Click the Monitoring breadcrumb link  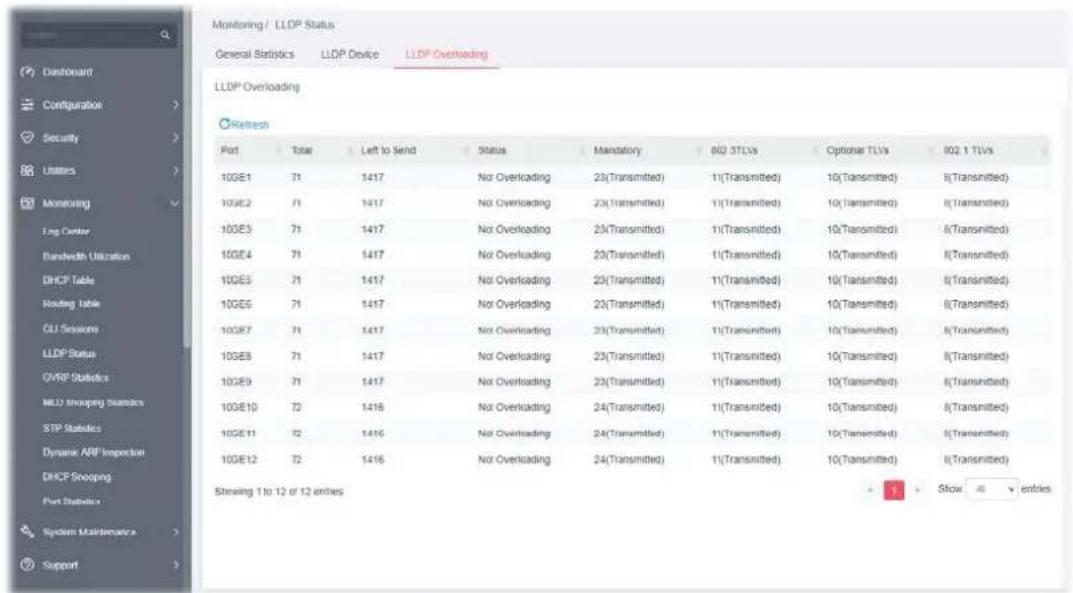pos(237,25)
